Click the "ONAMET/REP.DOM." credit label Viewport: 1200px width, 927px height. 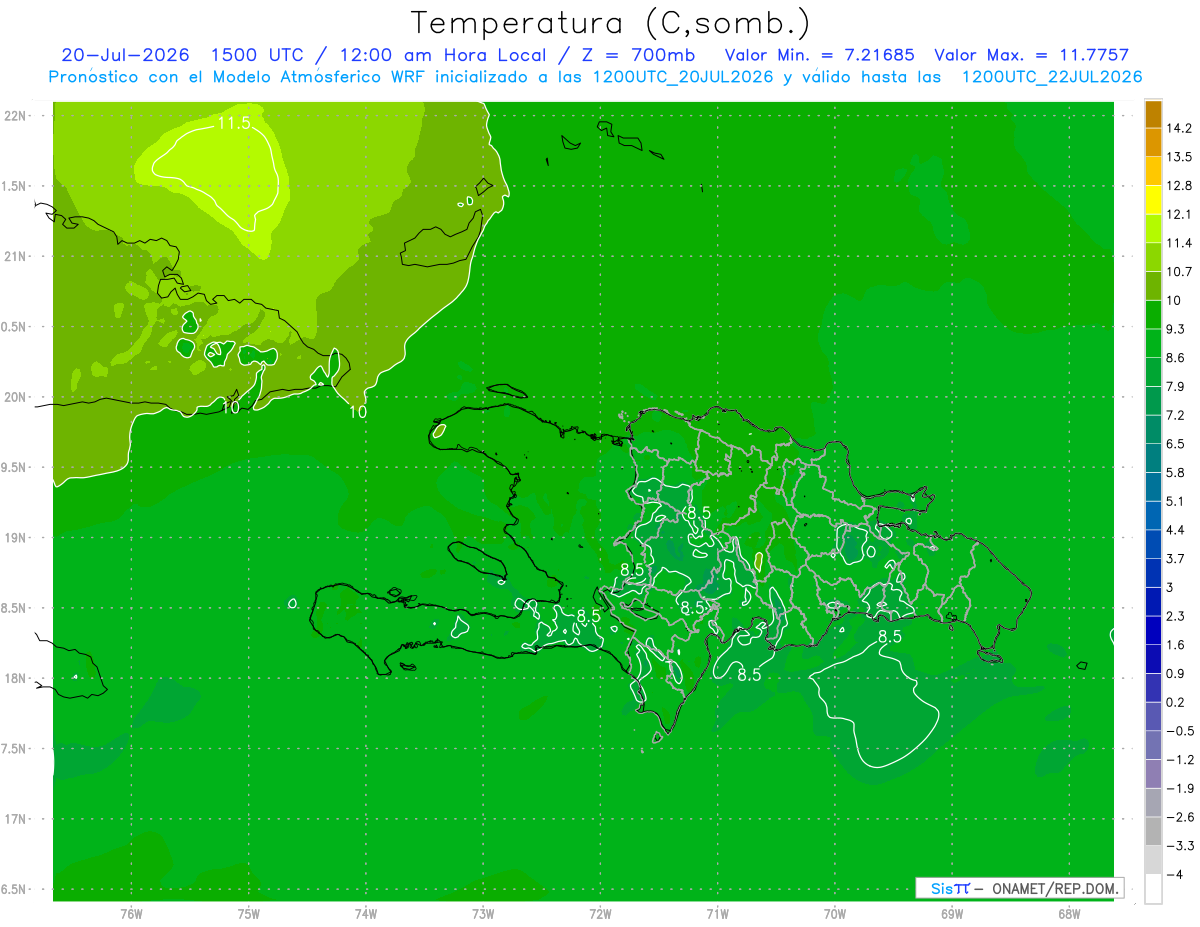pos(1053,888)
